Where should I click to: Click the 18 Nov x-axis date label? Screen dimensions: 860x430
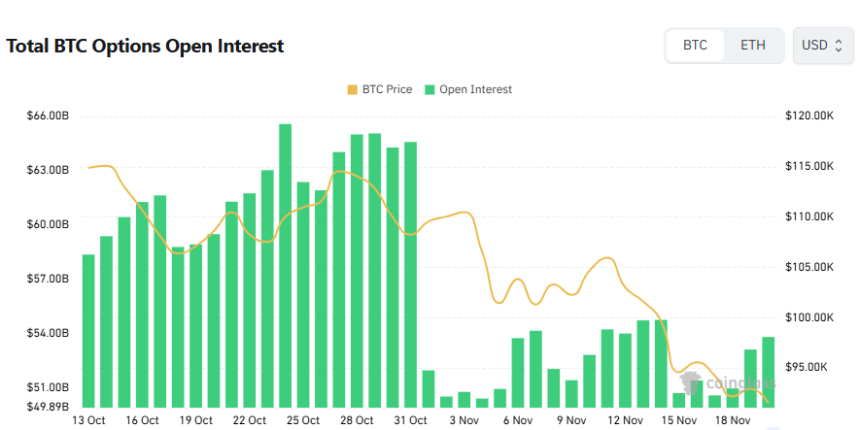tap(733, 420)
